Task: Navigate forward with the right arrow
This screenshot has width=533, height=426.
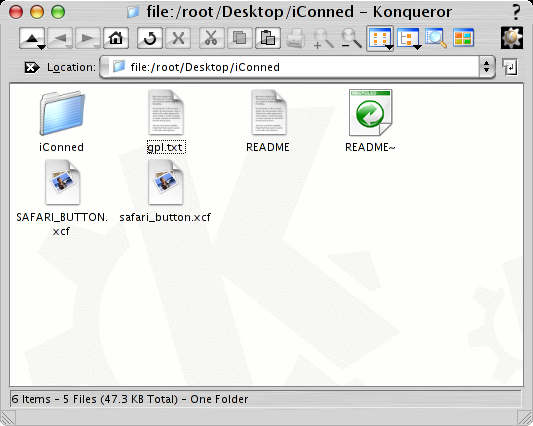Action: [x=88, y=38]
